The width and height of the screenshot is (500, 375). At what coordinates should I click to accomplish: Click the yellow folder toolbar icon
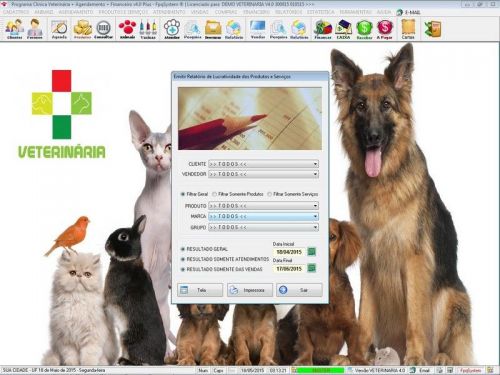[213, 29]
